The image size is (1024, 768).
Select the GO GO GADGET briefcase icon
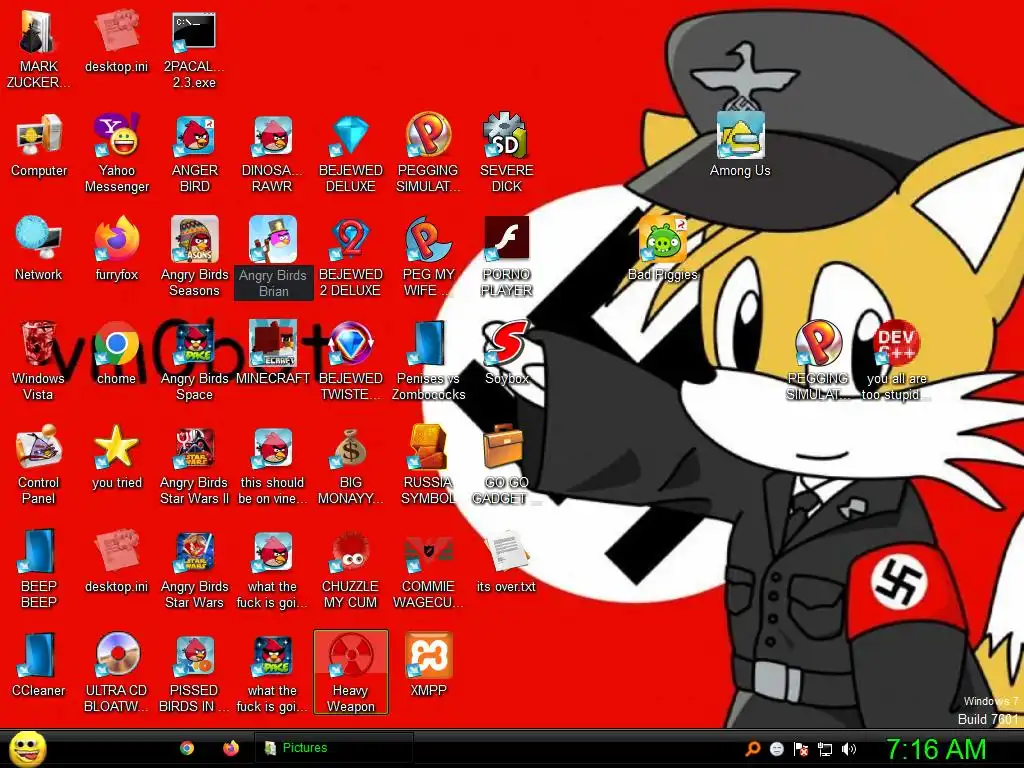coord(507,464)
